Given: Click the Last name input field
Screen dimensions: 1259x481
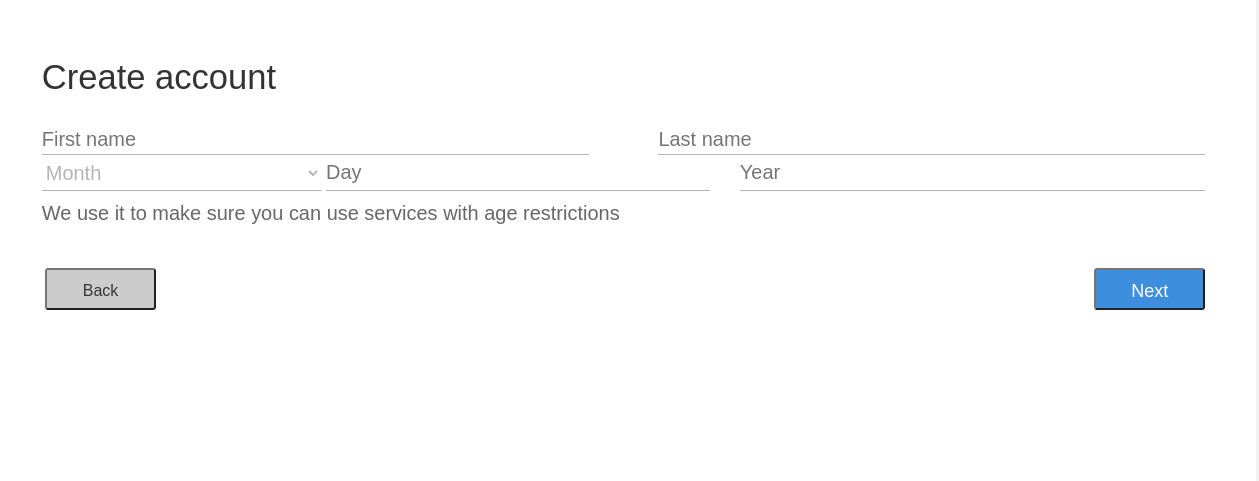Looking at the screenshot, I should 930,140.
